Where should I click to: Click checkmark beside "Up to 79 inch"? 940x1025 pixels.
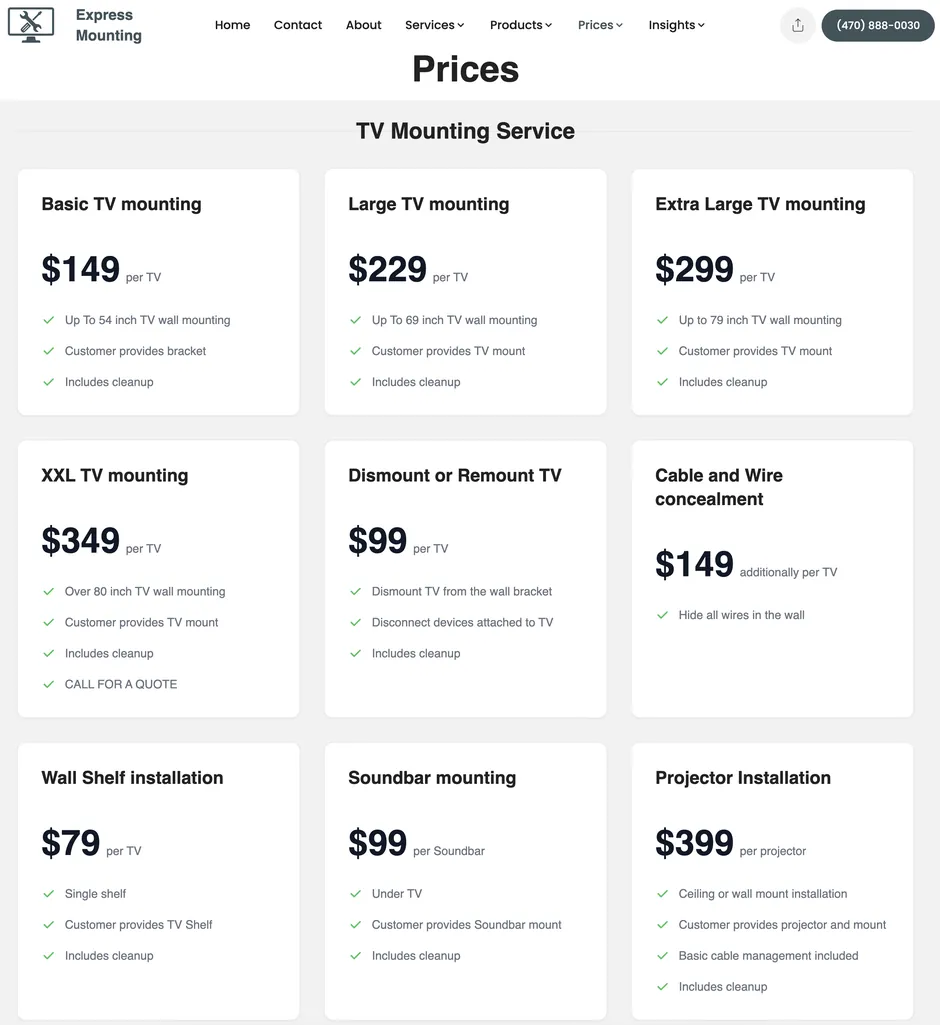click(662, 320)
